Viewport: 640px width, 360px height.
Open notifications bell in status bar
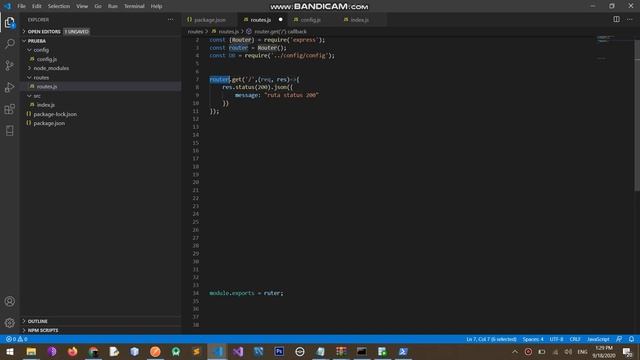[x=631, y=339]
